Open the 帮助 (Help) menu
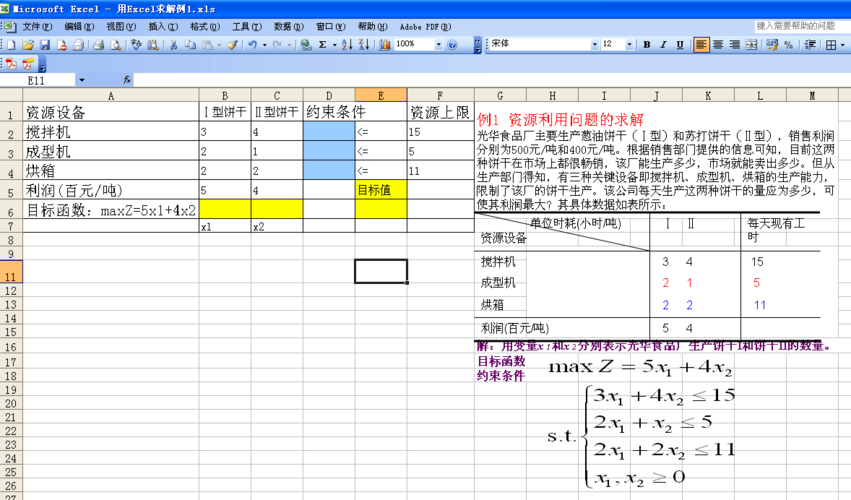 point(372,27)
